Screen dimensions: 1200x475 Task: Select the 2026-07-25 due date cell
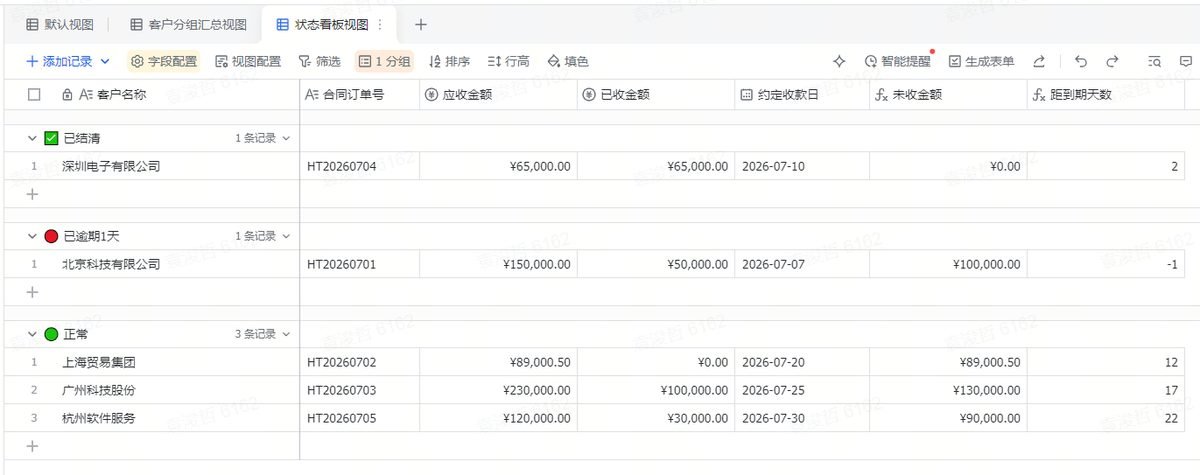pos(802,390)
